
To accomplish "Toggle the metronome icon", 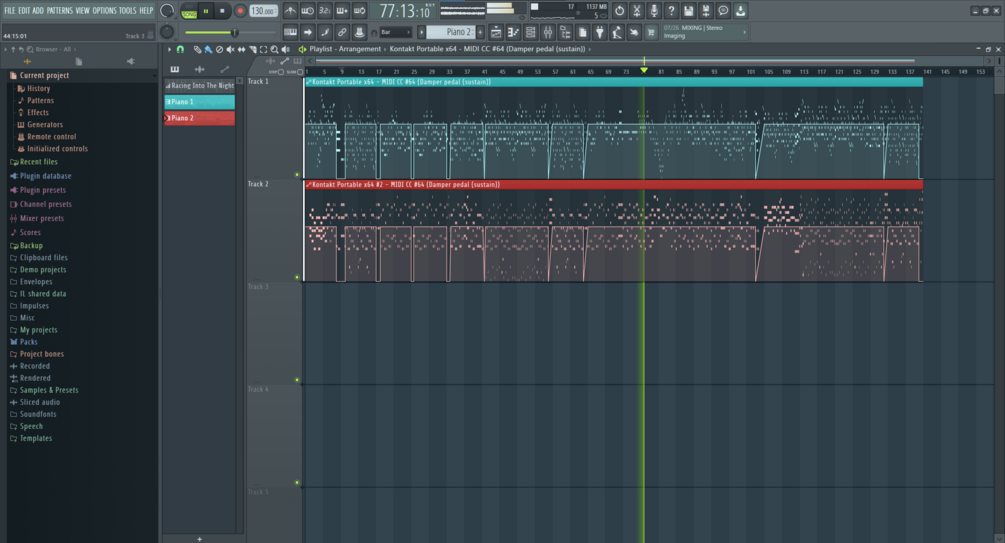I will click(290, 11).
